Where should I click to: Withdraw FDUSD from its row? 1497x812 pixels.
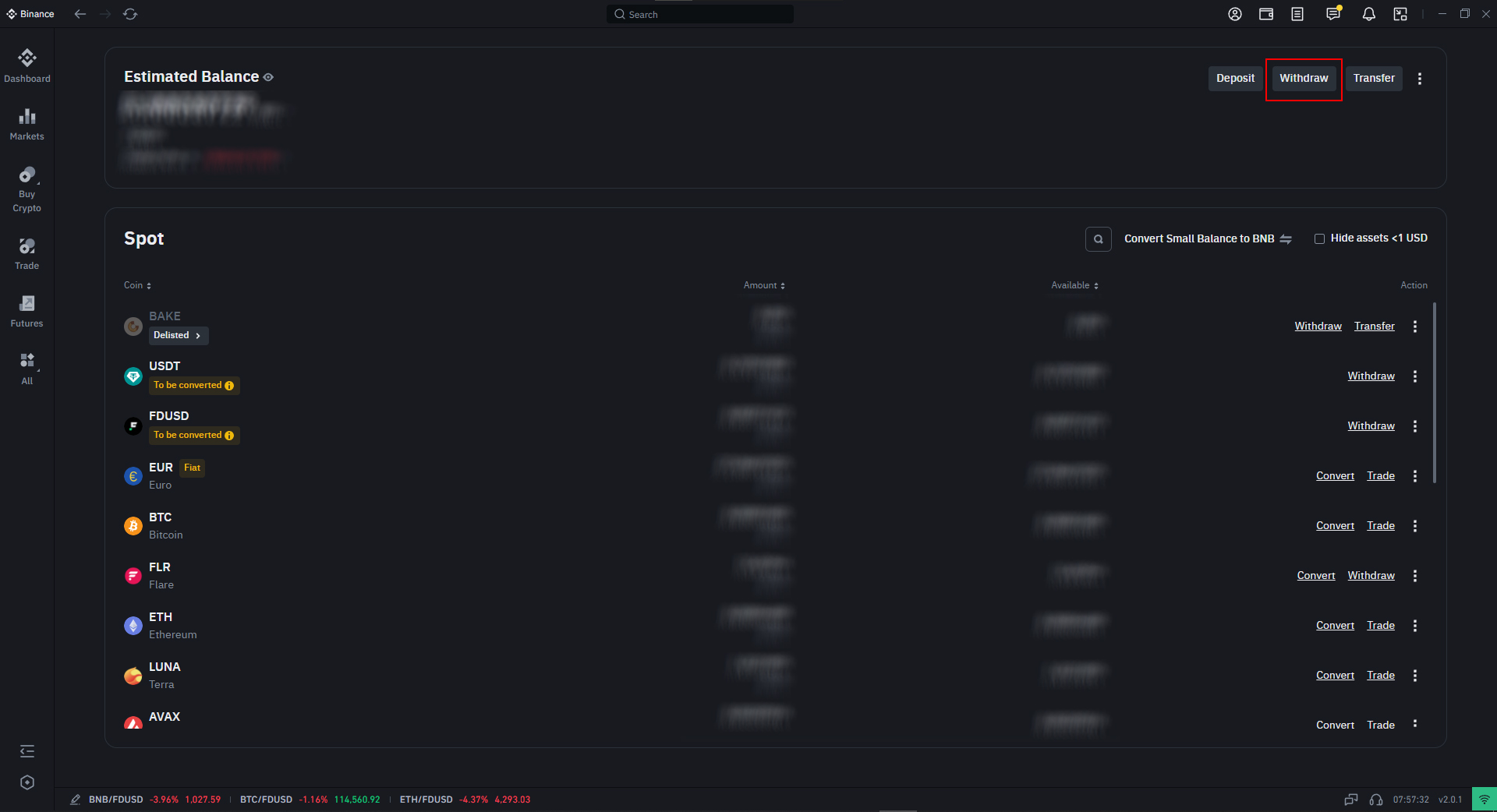click(x=1371, y=426)
